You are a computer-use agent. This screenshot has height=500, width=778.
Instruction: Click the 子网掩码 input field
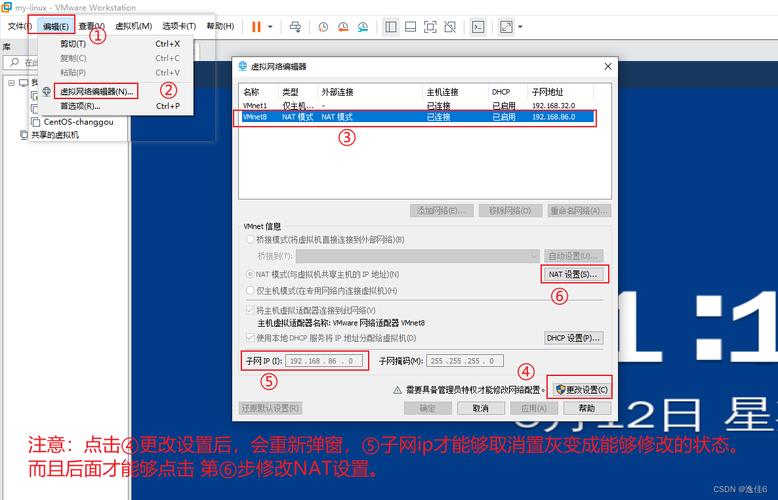(x=465, y=361)
